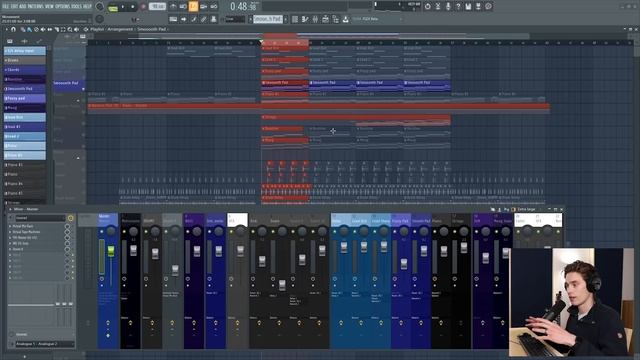Image resolution: width=640 pixels, height=360 pixels.
Task: Select Smooooth Pad in the pattern picker
Action: coord(25,89)
